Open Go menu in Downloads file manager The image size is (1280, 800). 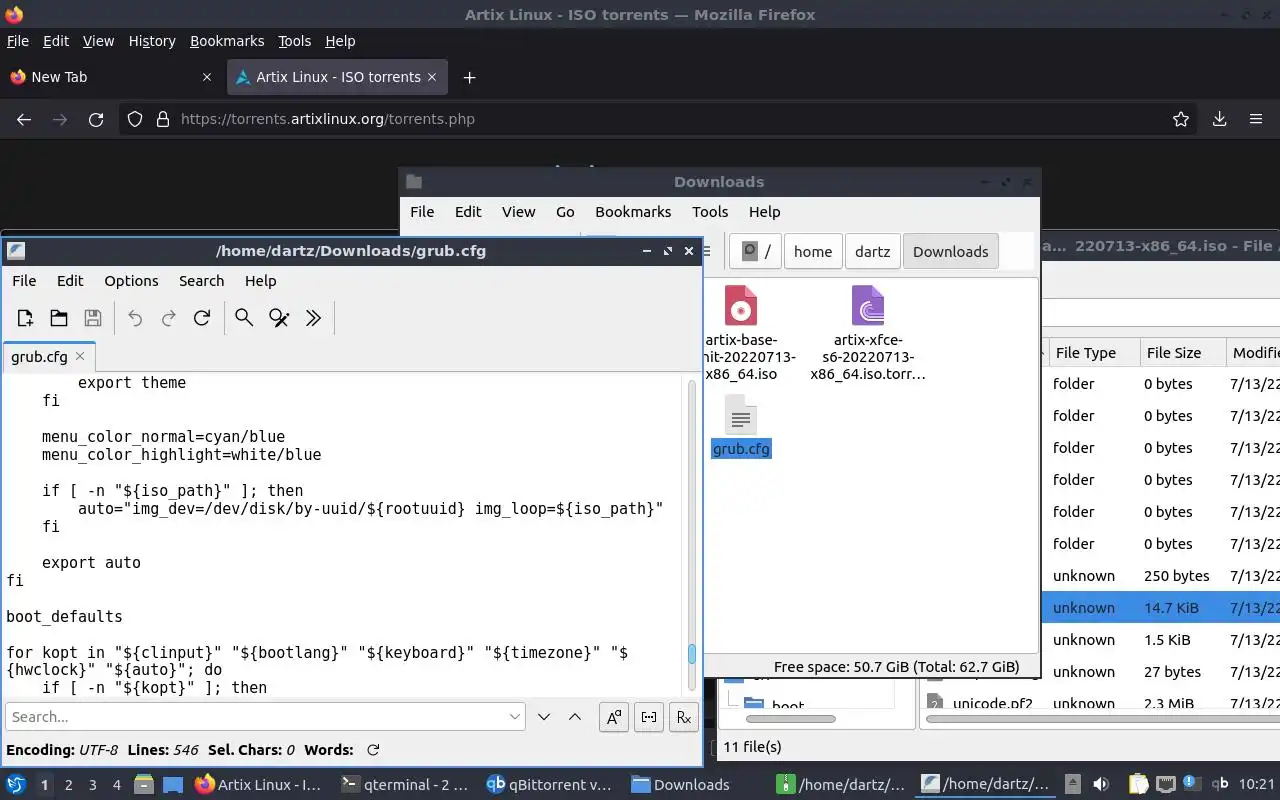pos(565,212)
